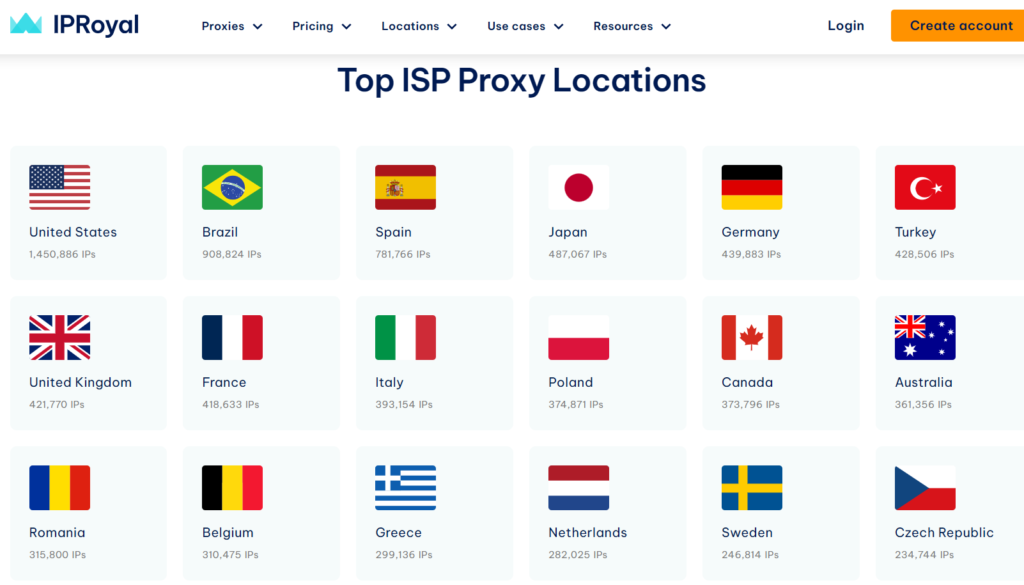Image resolution: width=1024 pixels, height=585 pixels.
Task: Open the United Kingdom location link
Action: click(80, 382)
